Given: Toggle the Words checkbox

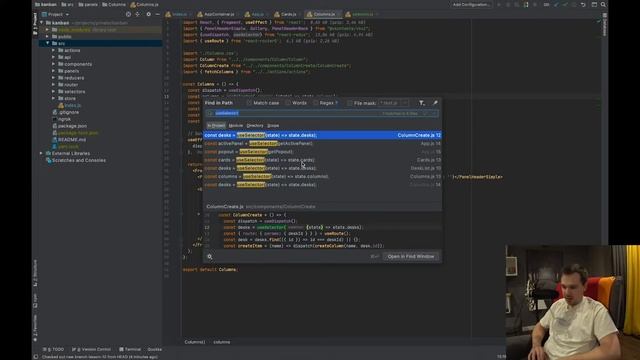Looking at the screenshot, I should [x=288, y=103].
